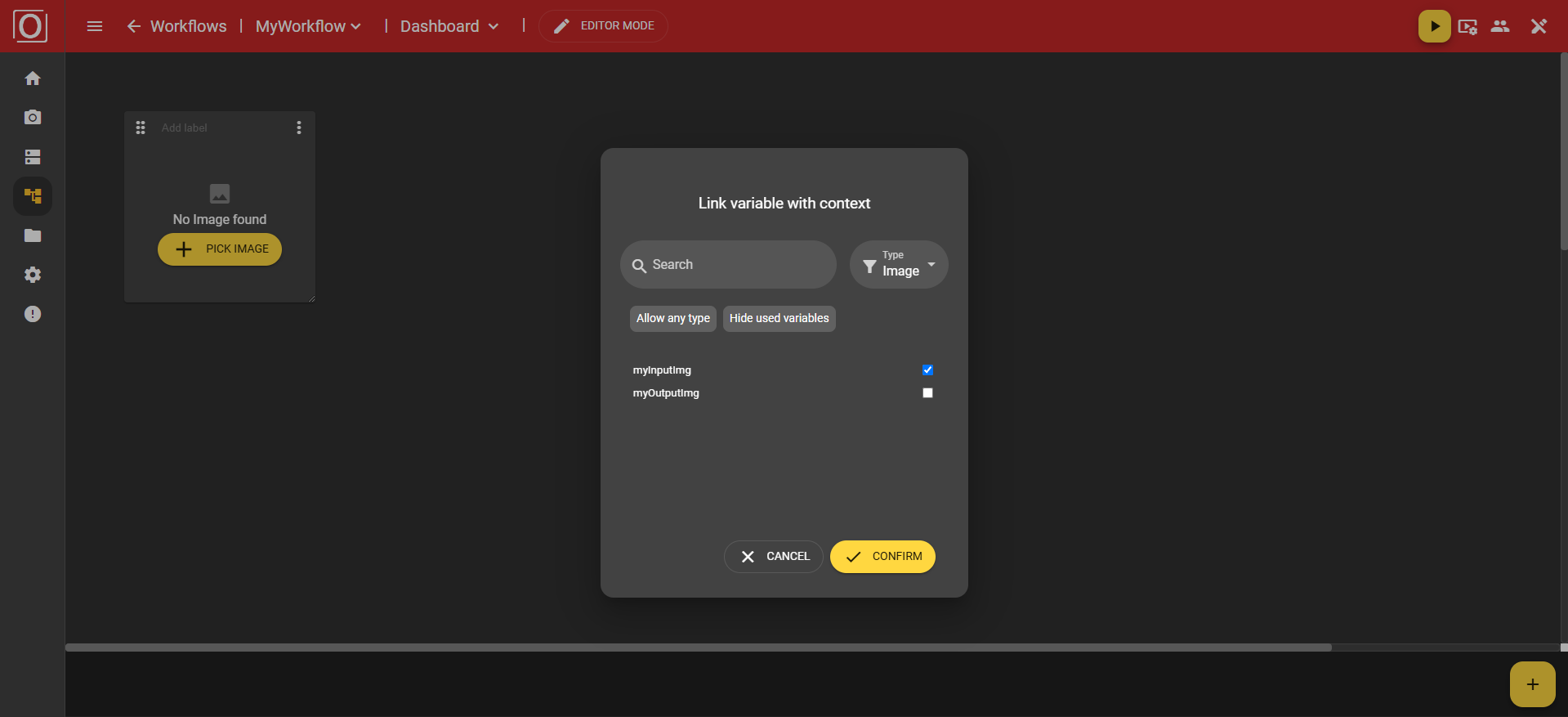Expand the Type Image filter dropdown
1568x717 pixels.
(x=899, y=265)
